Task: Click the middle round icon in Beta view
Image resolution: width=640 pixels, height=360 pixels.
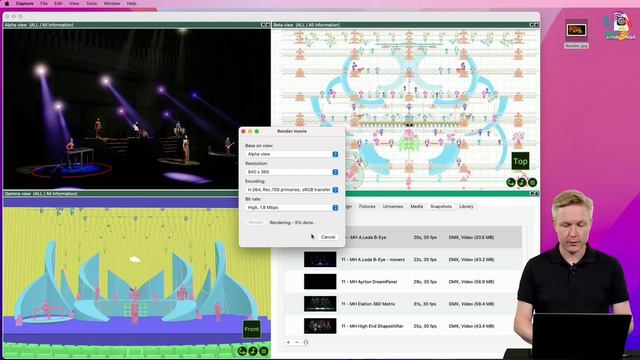Action: [x=522, y=182]
